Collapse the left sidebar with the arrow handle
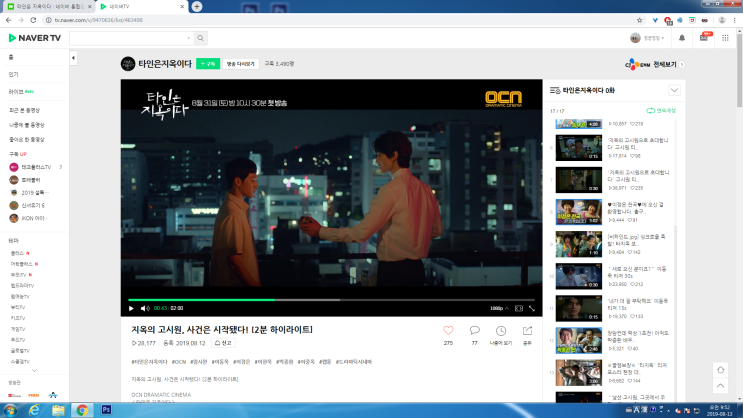This screenshot has width=743, height=418. coord(73,58)
